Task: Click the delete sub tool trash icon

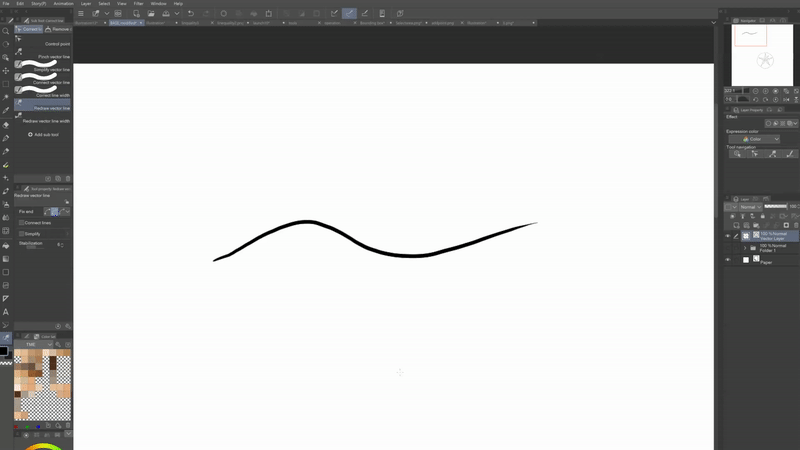Action: [68, 179]
